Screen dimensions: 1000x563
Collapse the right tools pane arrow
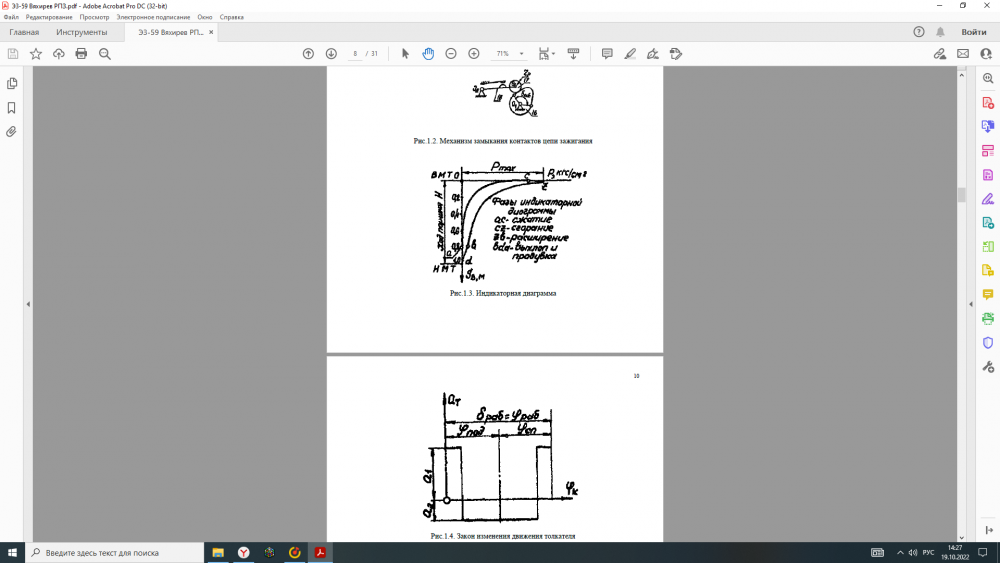[971, 304]
